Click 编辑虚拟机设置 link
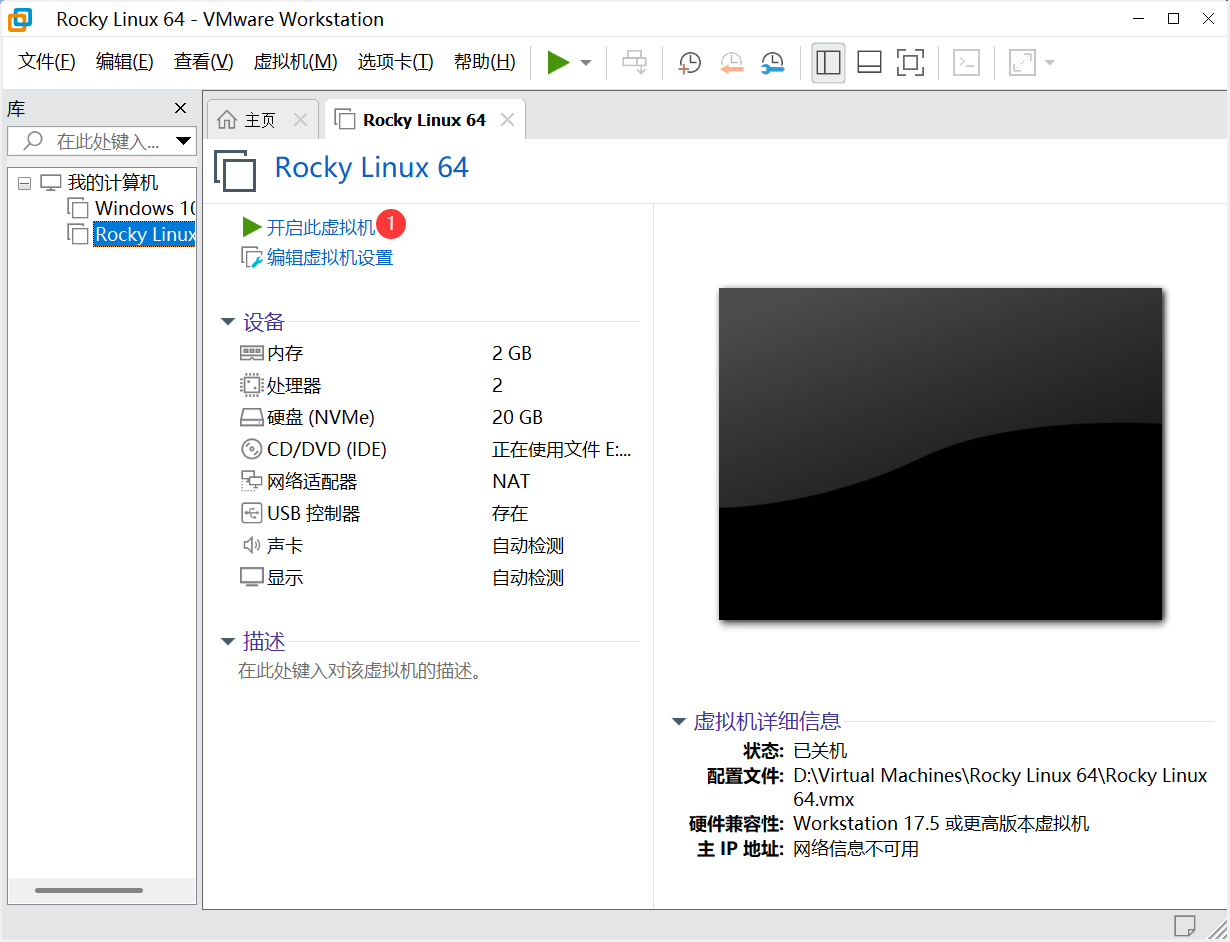1230x942 pixels. pyautogui.click(x=330, y=258)
